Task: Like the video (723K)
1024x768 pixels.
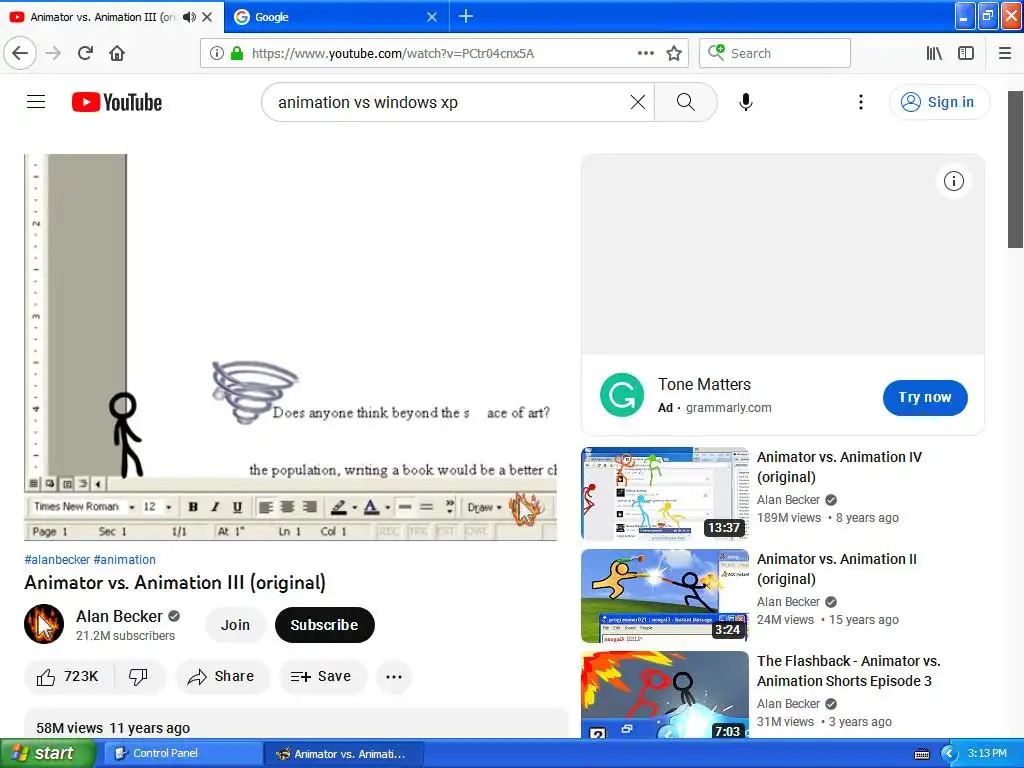Action: pos(69,677)
